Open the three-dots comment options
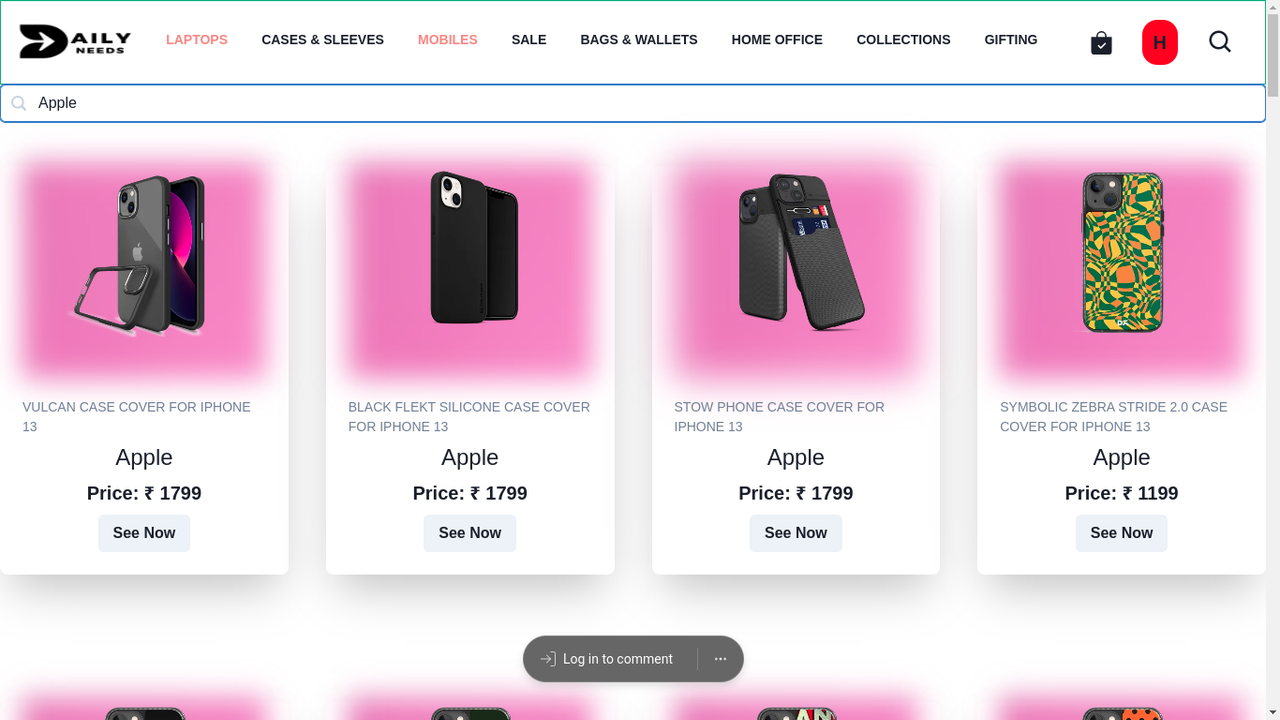 point(720,659)
